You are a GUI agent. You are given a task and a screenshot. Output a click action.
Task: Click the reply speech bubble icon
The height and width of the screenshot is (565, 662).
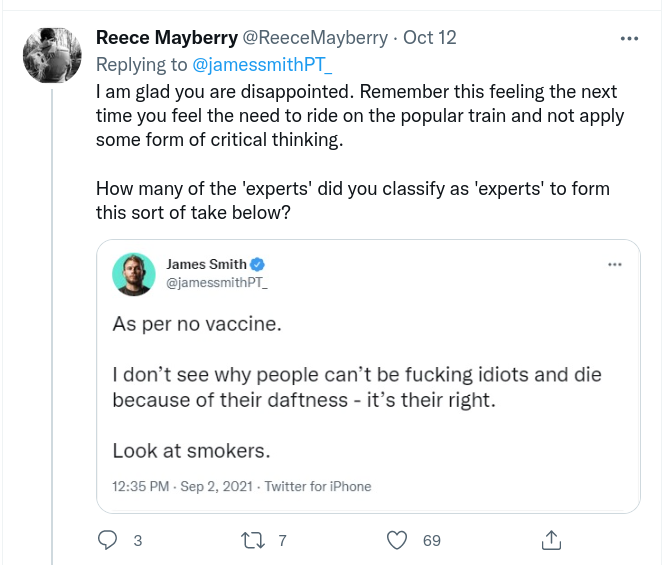coord(108,540)
